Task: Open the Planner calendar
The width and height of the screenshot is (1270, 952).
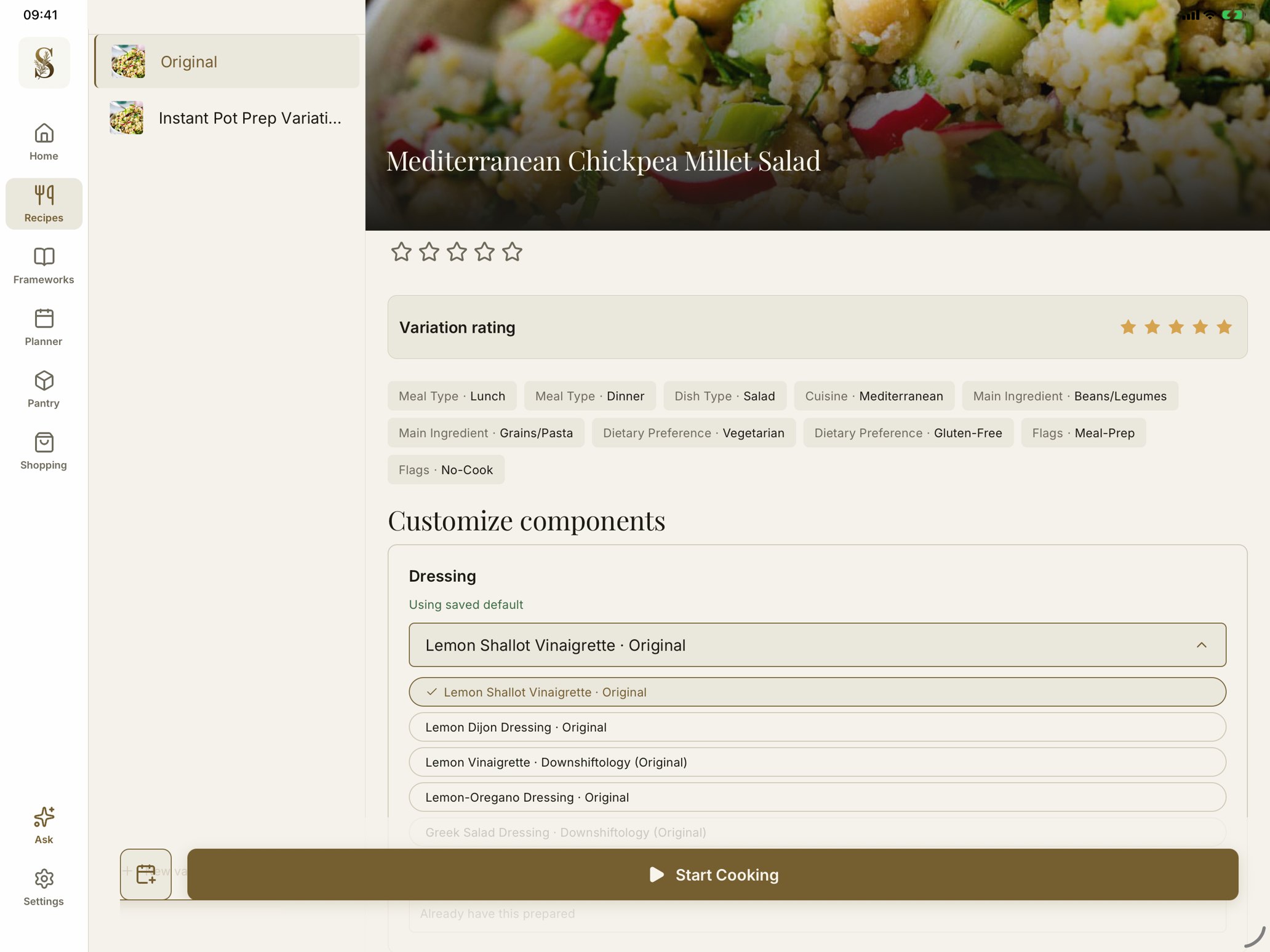Action: 44,328
